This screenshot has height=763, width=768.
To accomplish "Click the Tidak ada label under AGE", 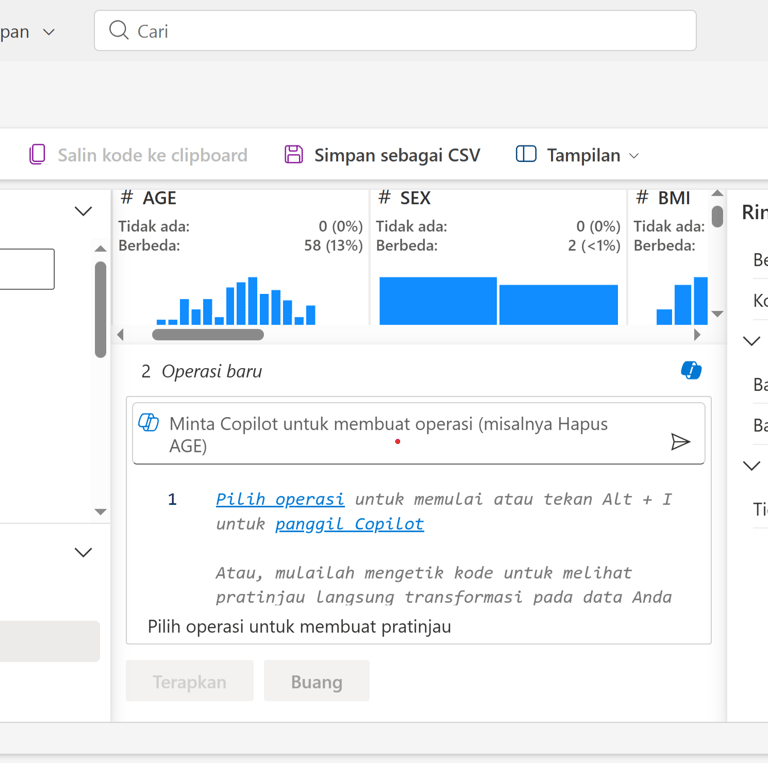I will click(x=154, y=226).
